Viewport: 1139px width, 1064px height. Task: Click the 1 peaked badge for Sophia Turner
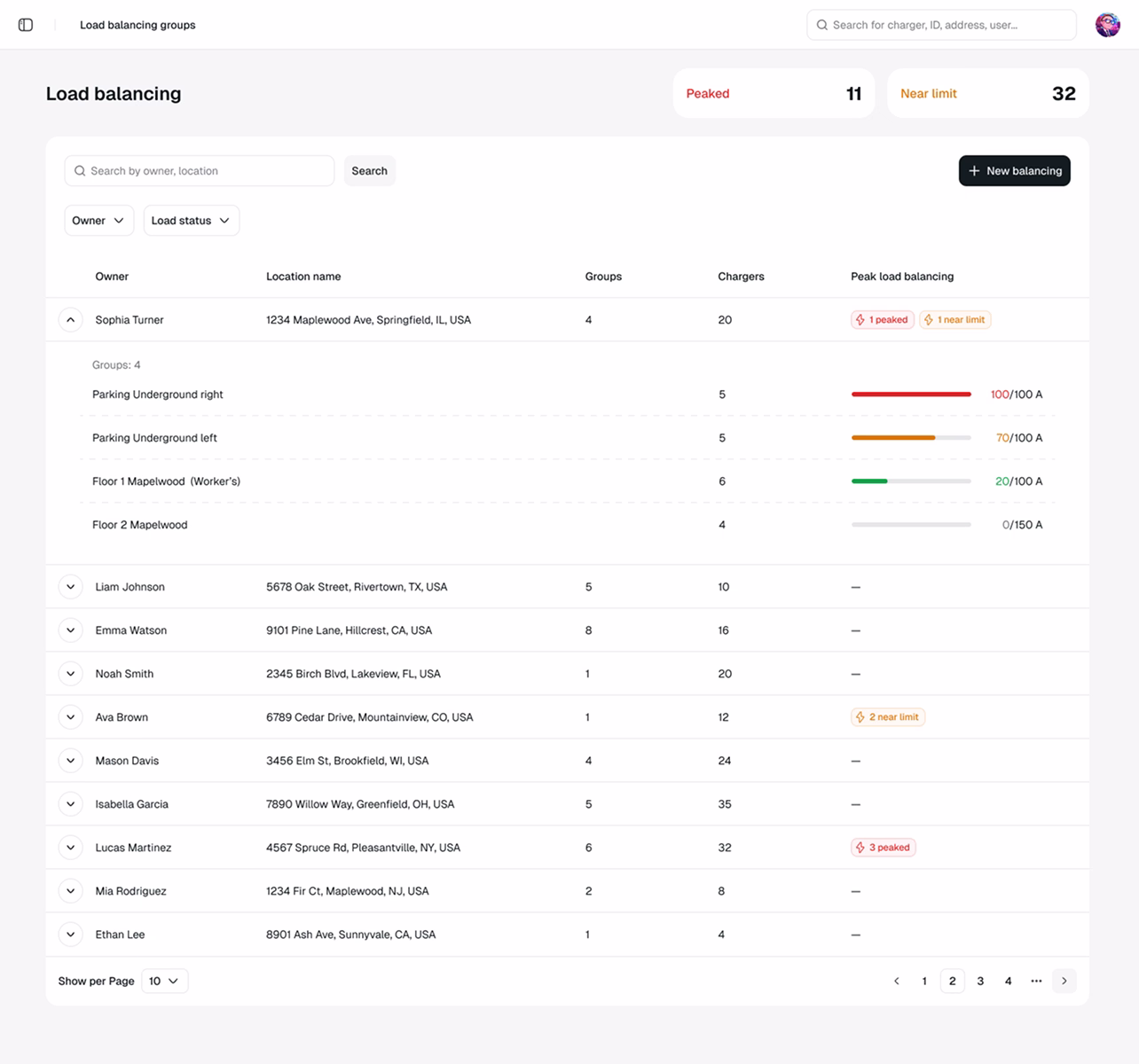883,320
